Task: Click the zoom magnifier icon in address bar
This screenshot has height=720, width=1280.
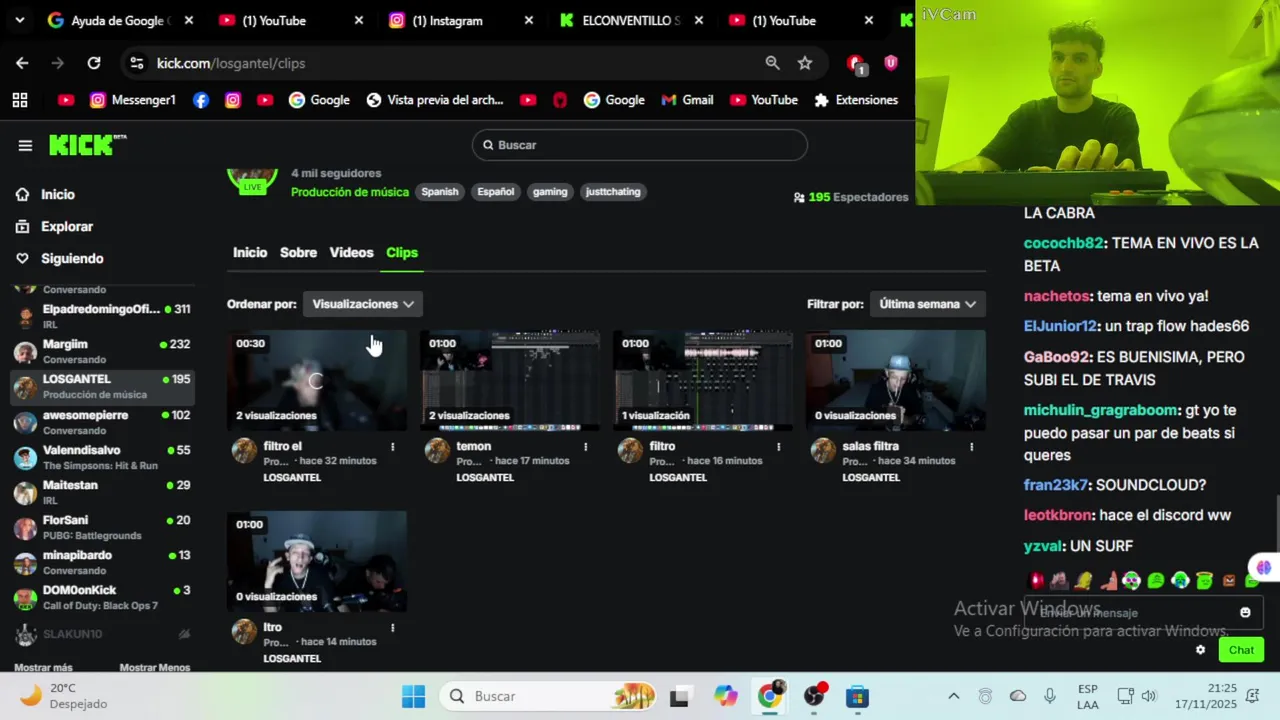Action: (772, 63)
